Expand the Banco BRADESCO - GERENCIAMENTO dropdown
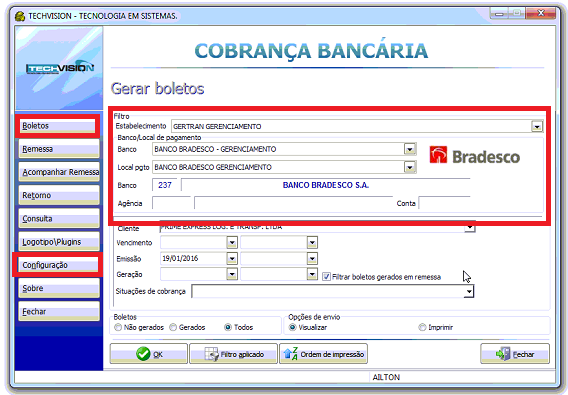 (410, 149)
